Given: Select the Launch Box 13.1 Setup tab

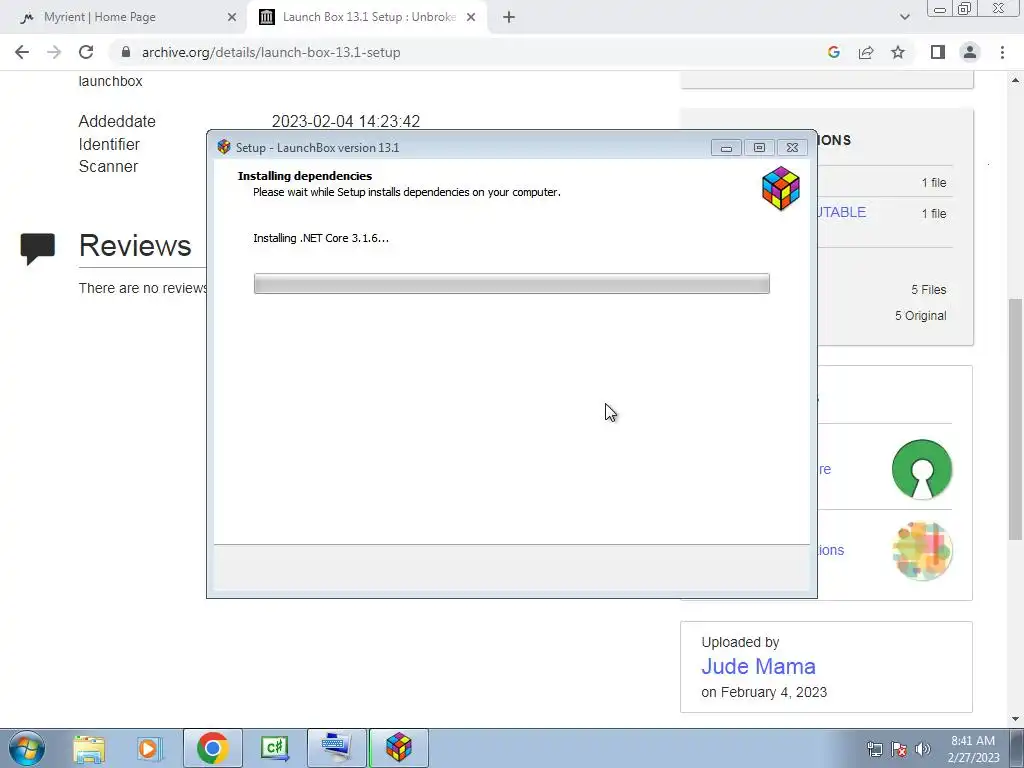Looking at the screenshot, I should coord(369,17).
